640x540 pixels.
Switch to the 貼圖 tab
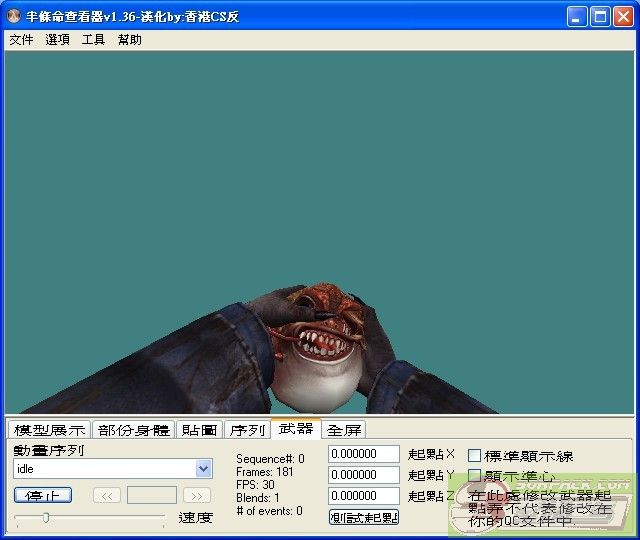[199, 430]
